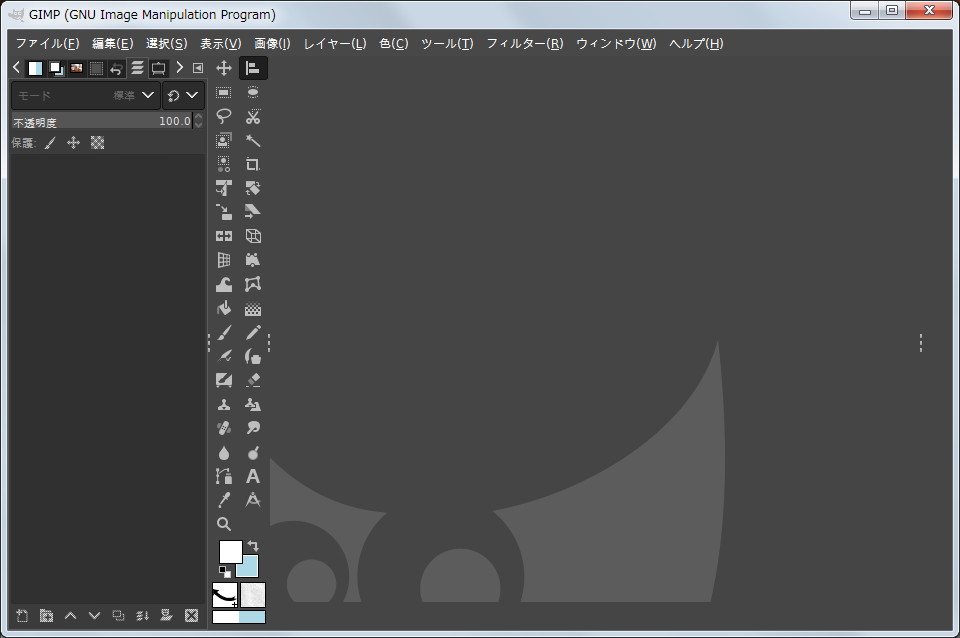Open the mode group switcher dropdown
Screen dimensions: 960x638
click(x=183, y=96)
